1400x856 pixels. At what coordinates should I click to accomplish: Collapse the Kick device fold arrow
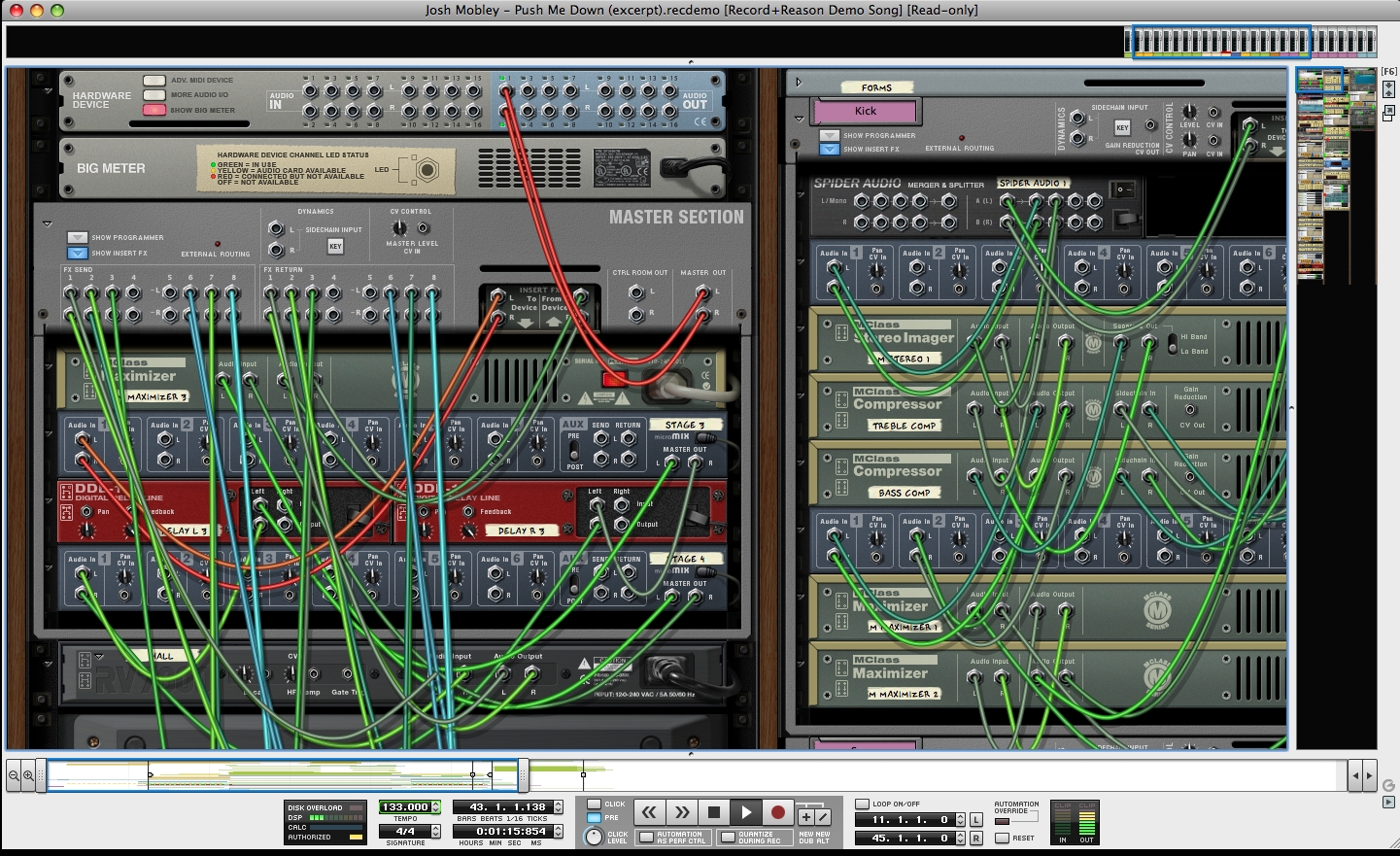[799, 119]
